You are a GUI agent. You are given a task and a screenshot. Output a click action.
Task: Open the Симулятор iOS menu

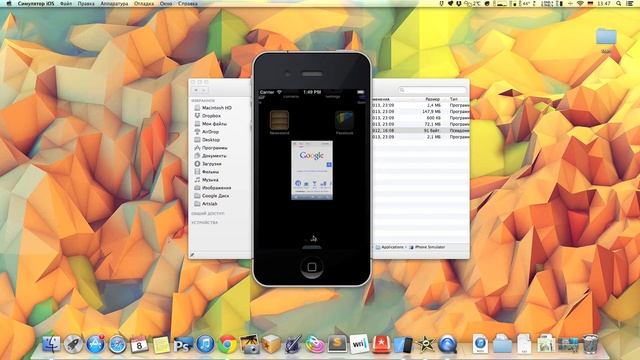coord(36,3)
